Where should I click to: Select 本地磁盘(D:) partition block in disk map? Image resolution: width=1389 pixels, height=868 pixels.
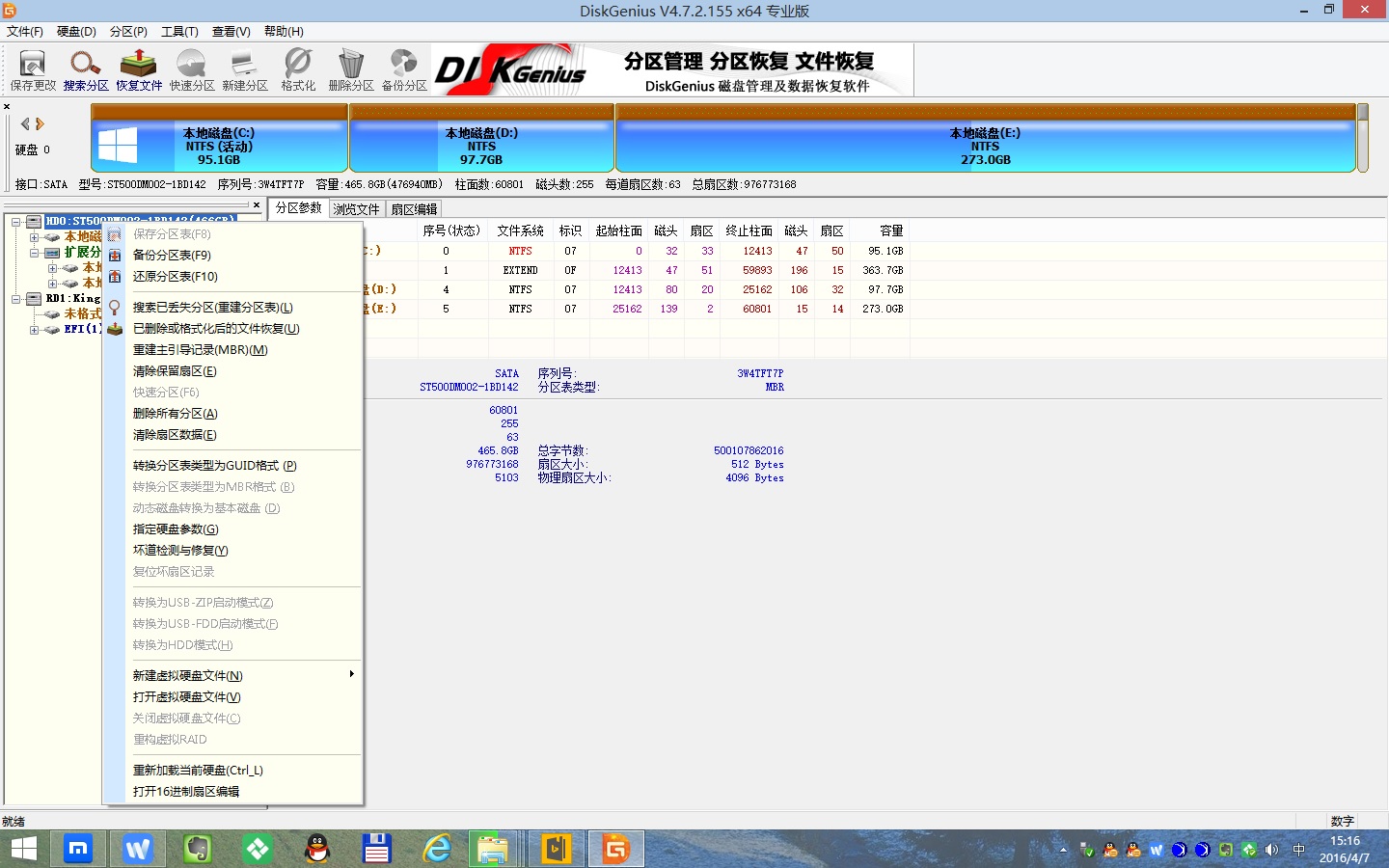pyautogui.click(x=481, y=138)
